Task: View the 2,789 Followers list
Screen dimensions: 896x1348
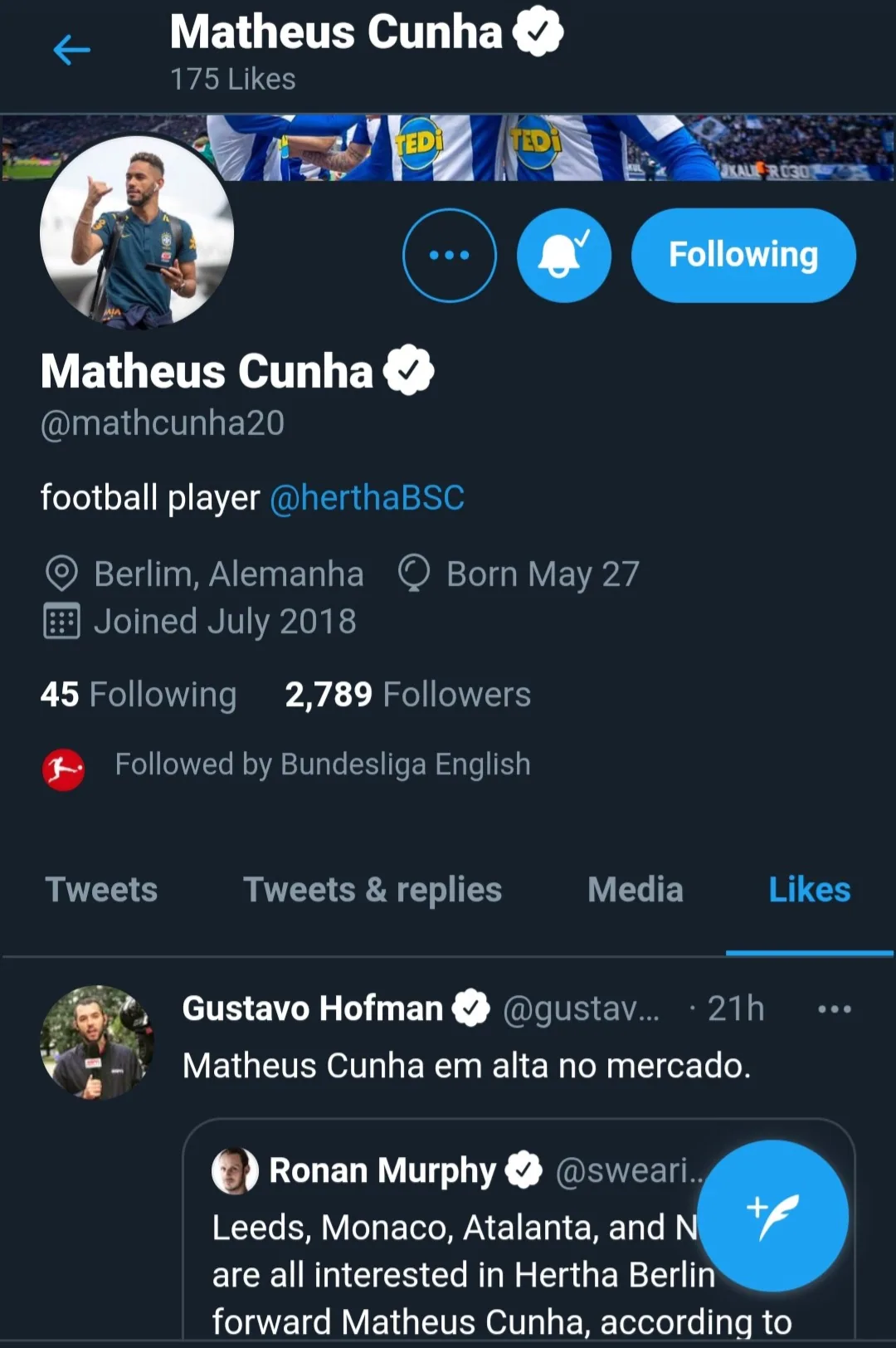Action: tap(407, 695)
